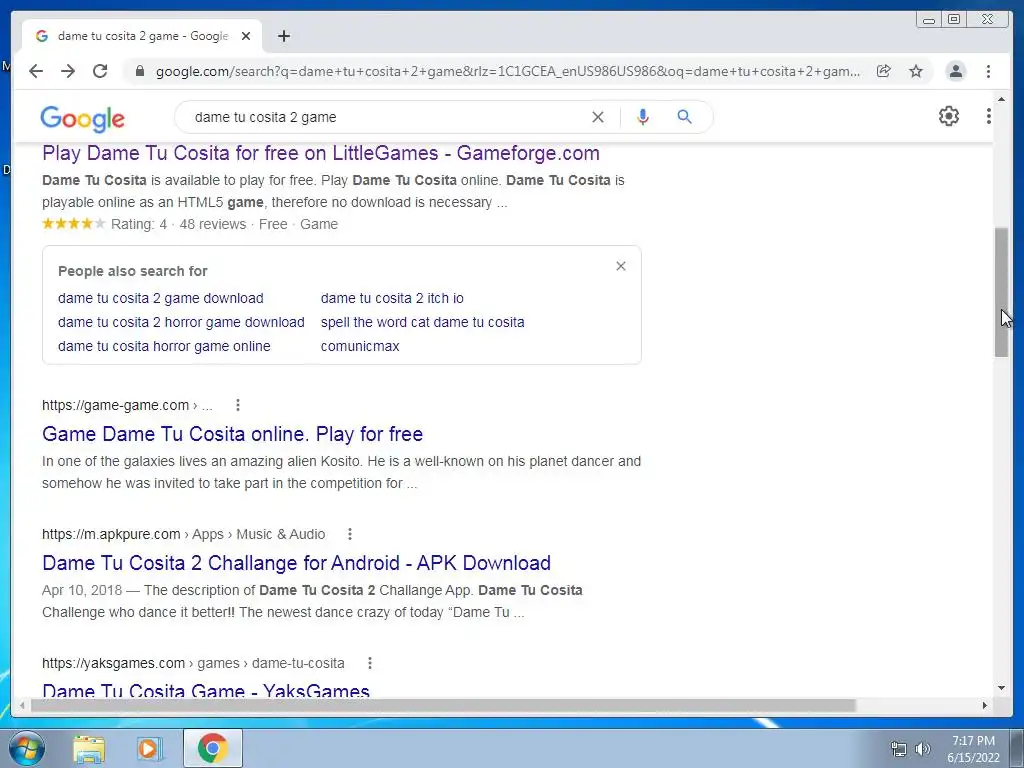
Task: Start voice search with microphone icon
Action: tap(643, 117)
